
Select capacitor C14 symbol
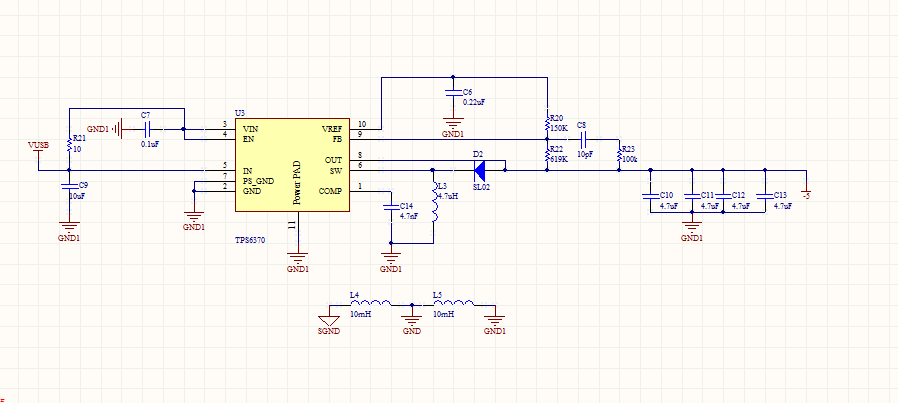pyautogui.click(x=391, y=207)
